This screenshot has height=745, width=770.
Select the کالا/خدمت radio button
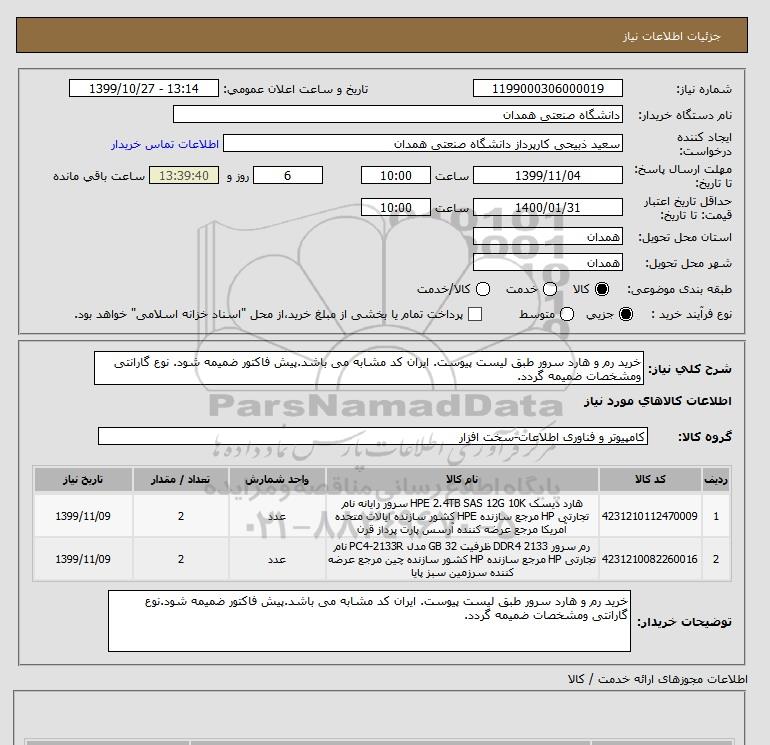(483, 289)
